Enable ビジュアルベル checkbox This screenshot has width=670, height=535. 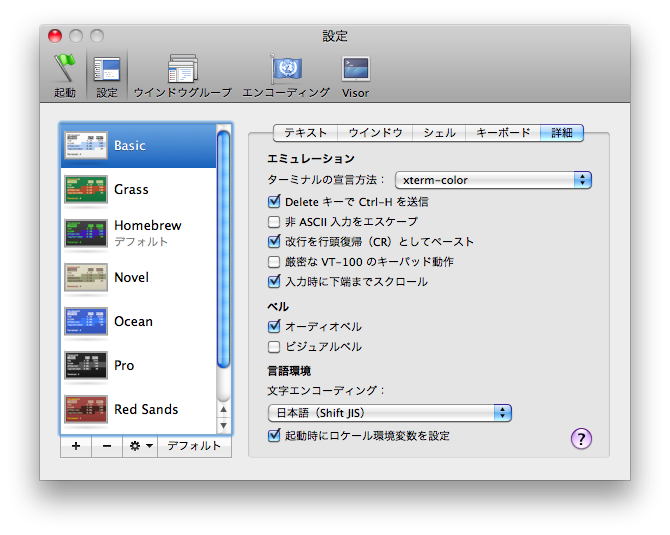(274, 347)
